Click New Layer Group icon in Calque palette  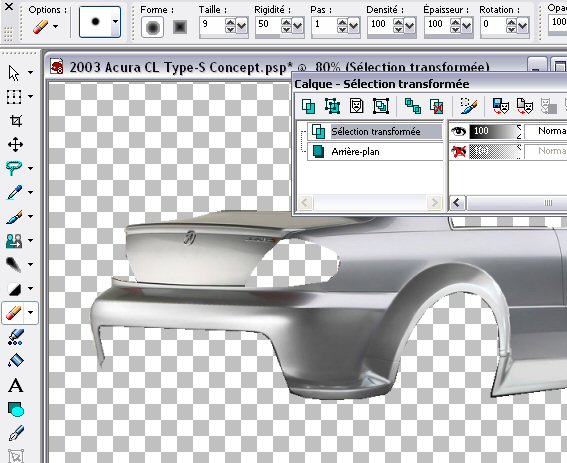381,106
